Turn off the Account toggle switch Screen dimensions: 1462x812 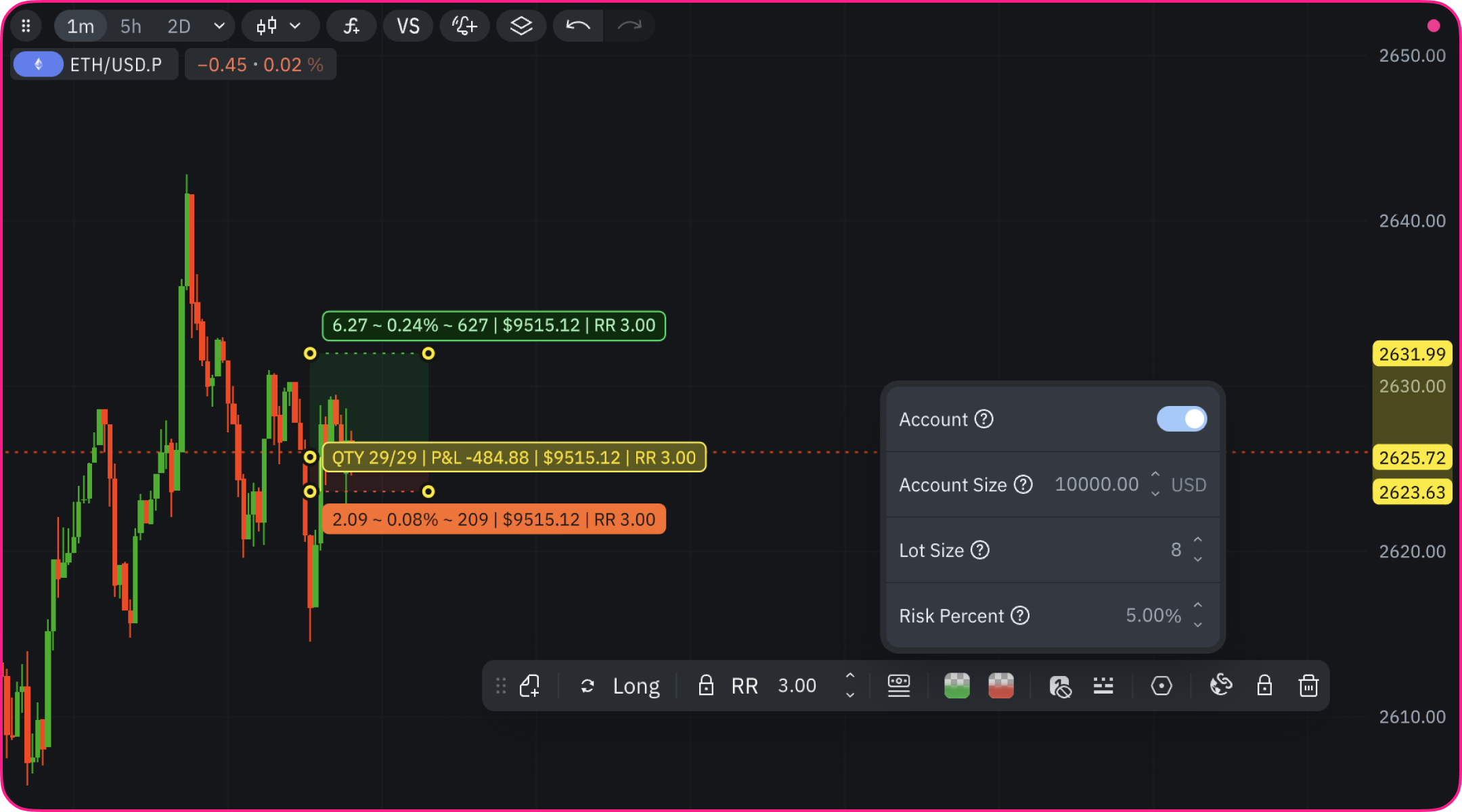[1181, 419]
